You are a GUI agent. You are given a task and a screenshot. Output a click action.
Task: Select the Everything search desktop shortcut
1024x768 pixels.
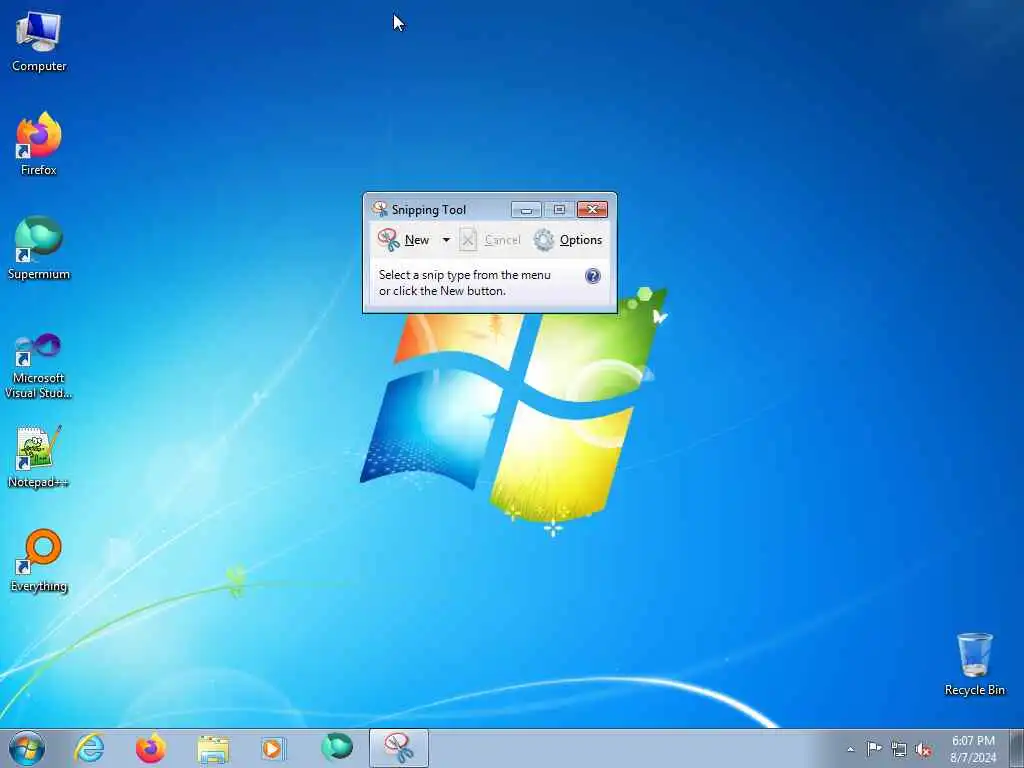[x=39, y=560]
